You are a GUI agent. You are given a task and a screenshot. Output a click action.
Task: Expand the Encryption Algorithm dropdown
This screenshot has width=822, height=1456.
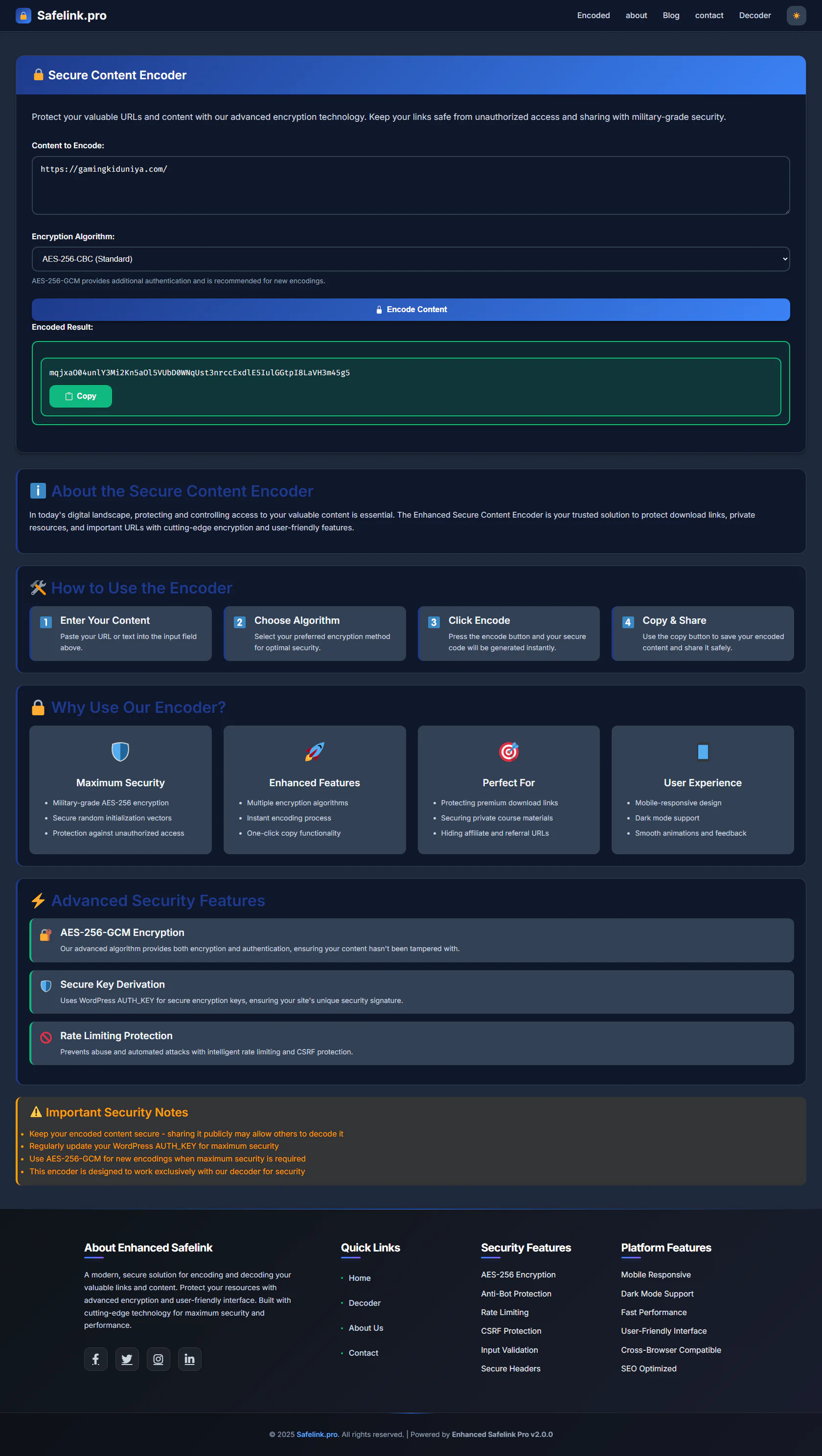(411, 259)
